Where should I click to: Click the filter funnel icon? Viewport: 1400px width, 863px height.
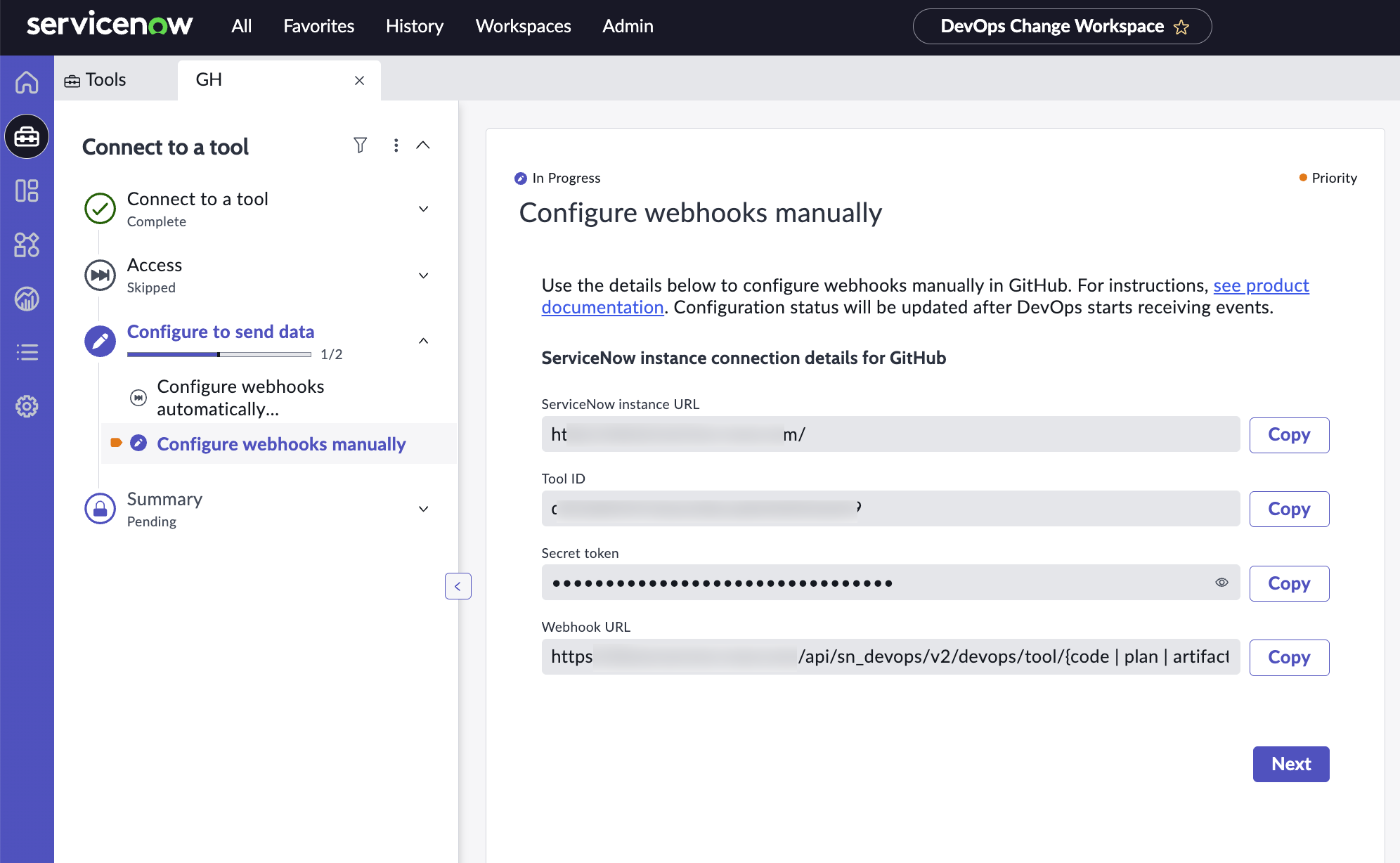[x=360, y=145]
